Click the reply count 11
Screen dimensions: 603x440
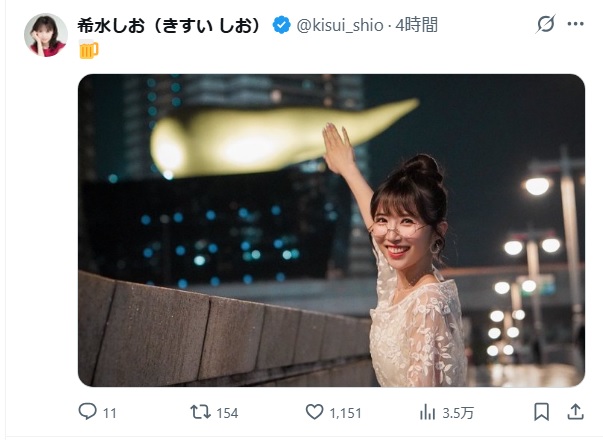click(x=110, y=413)
